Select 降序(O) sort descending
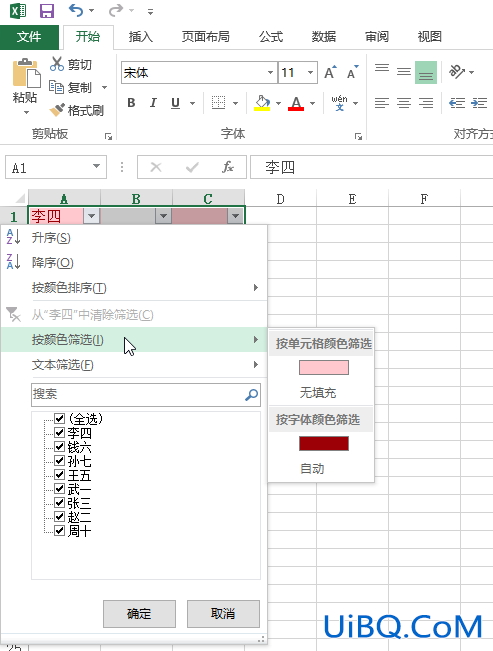 134,262
